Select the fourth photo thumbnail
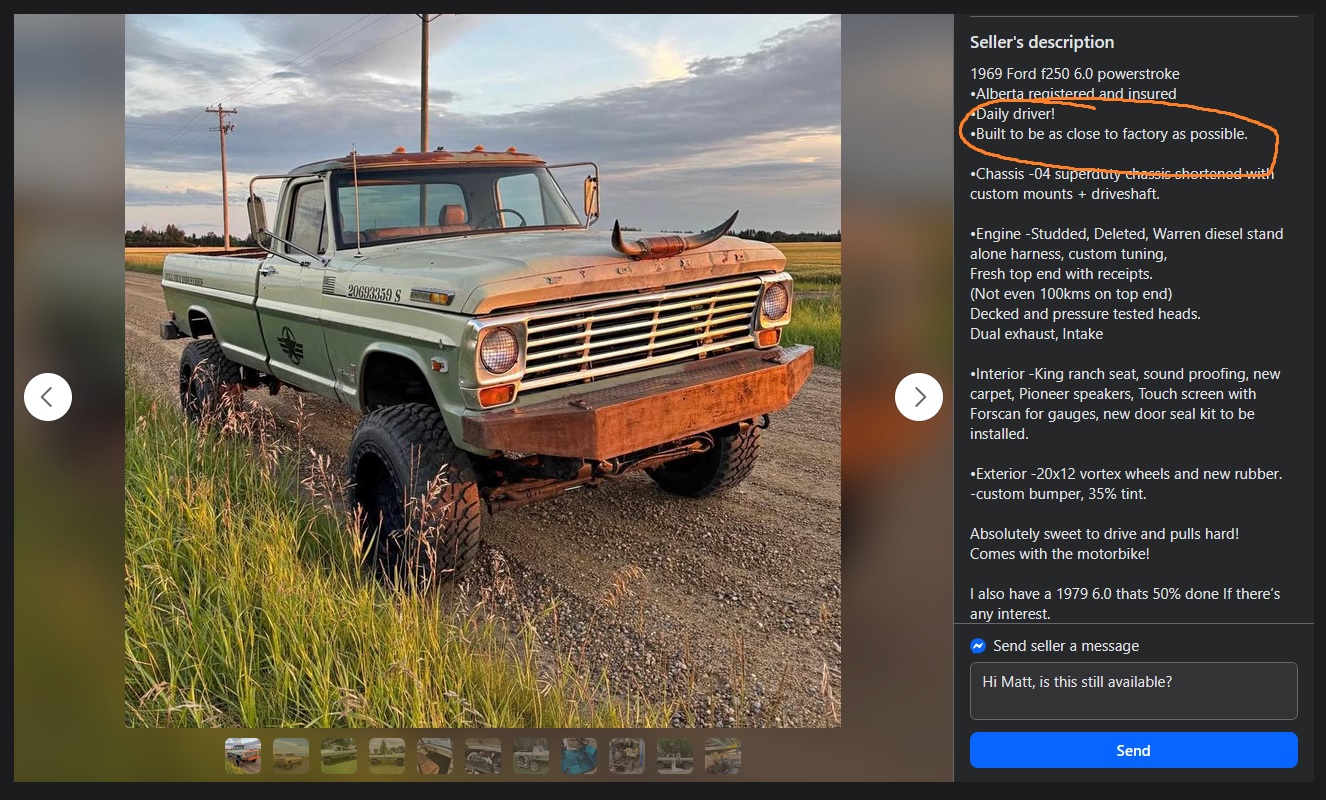1326x800 pixels. (x=387, y=756)
